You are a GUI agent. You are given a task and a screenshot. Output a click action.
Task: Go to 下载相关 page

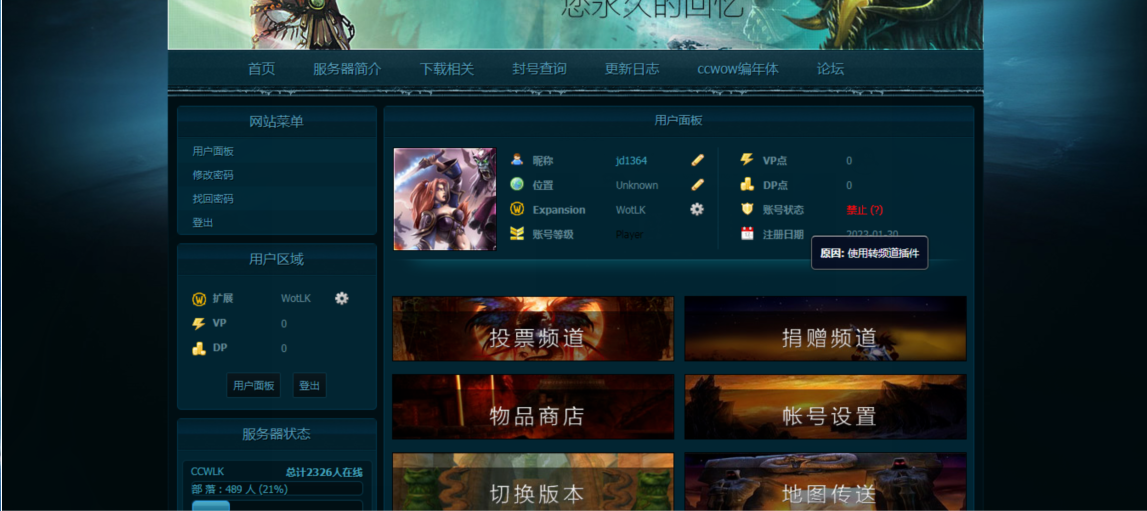pyautogui.click(x=446, y=69)
